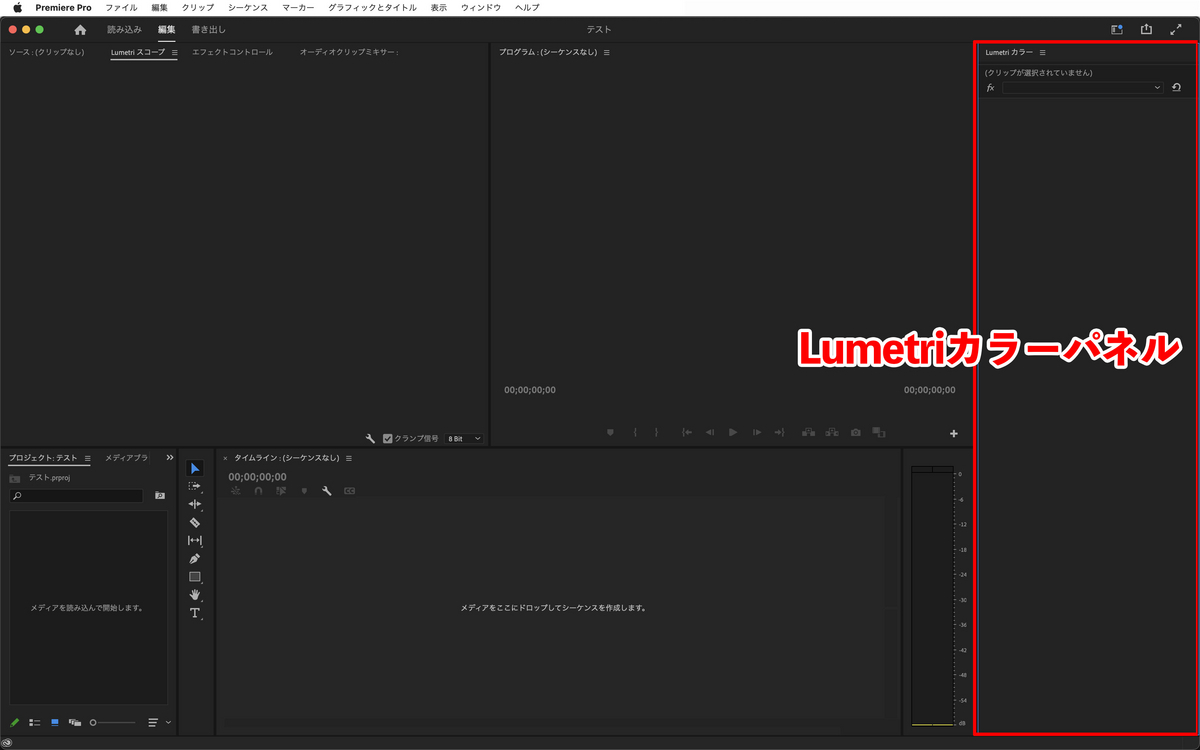Click the Lumetri Color reset effect icon
This screenshot has height=750, width=1200.
coord(1176,88)
